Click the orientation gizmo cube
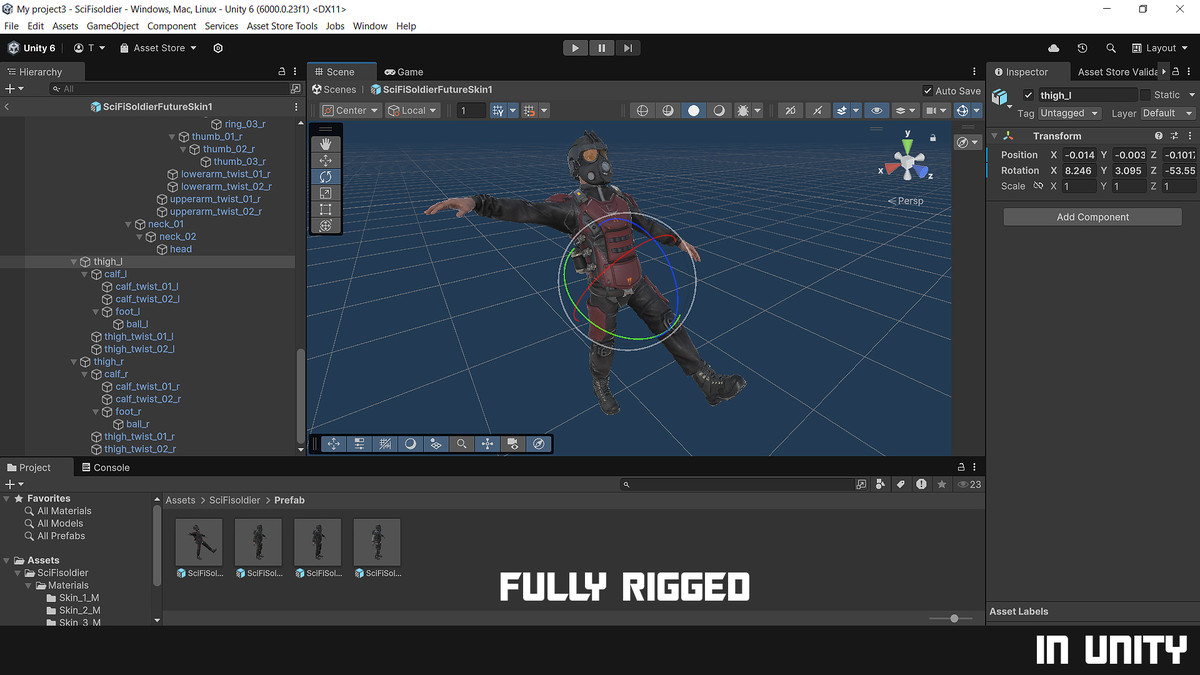 tap(907, 163)
